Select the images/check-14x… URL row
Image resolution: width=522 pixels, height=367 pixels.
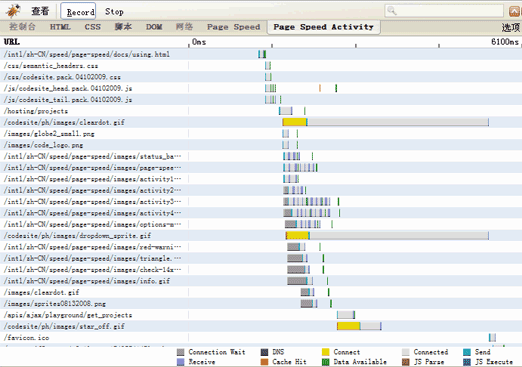tap(261, 270)
